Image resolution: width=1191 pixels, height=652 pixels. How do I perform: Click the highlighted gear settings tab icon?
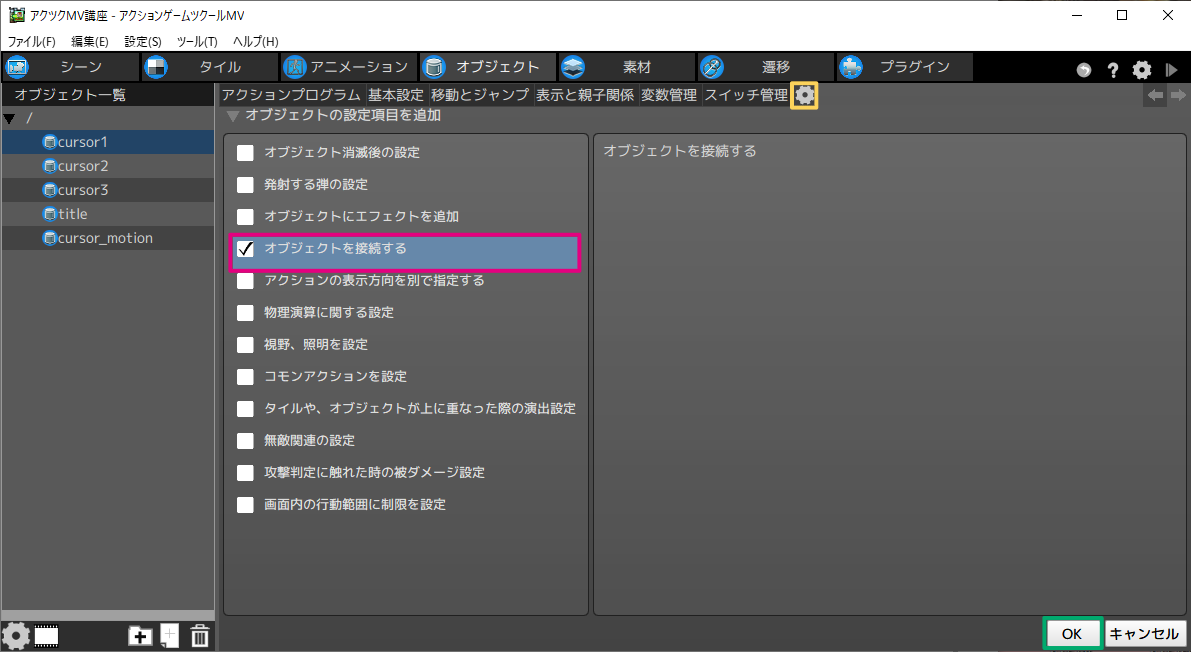804,96
